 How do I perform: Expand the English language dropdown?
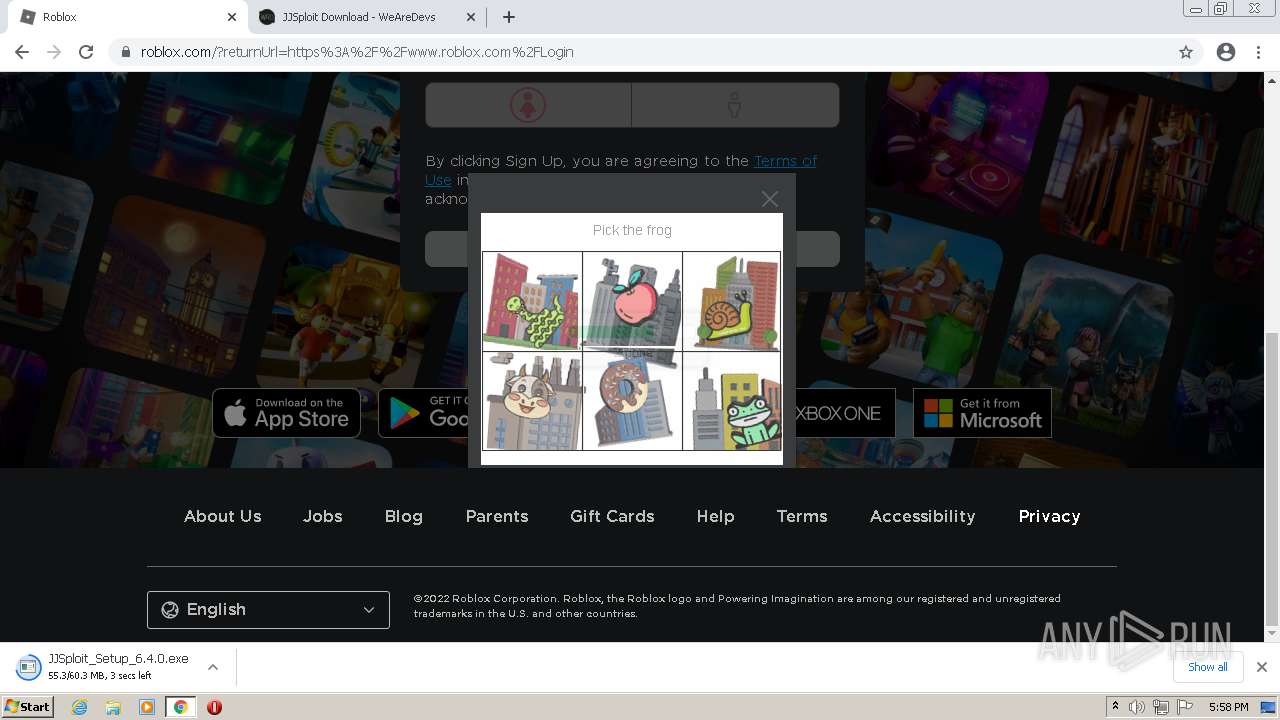pos(268,609)
